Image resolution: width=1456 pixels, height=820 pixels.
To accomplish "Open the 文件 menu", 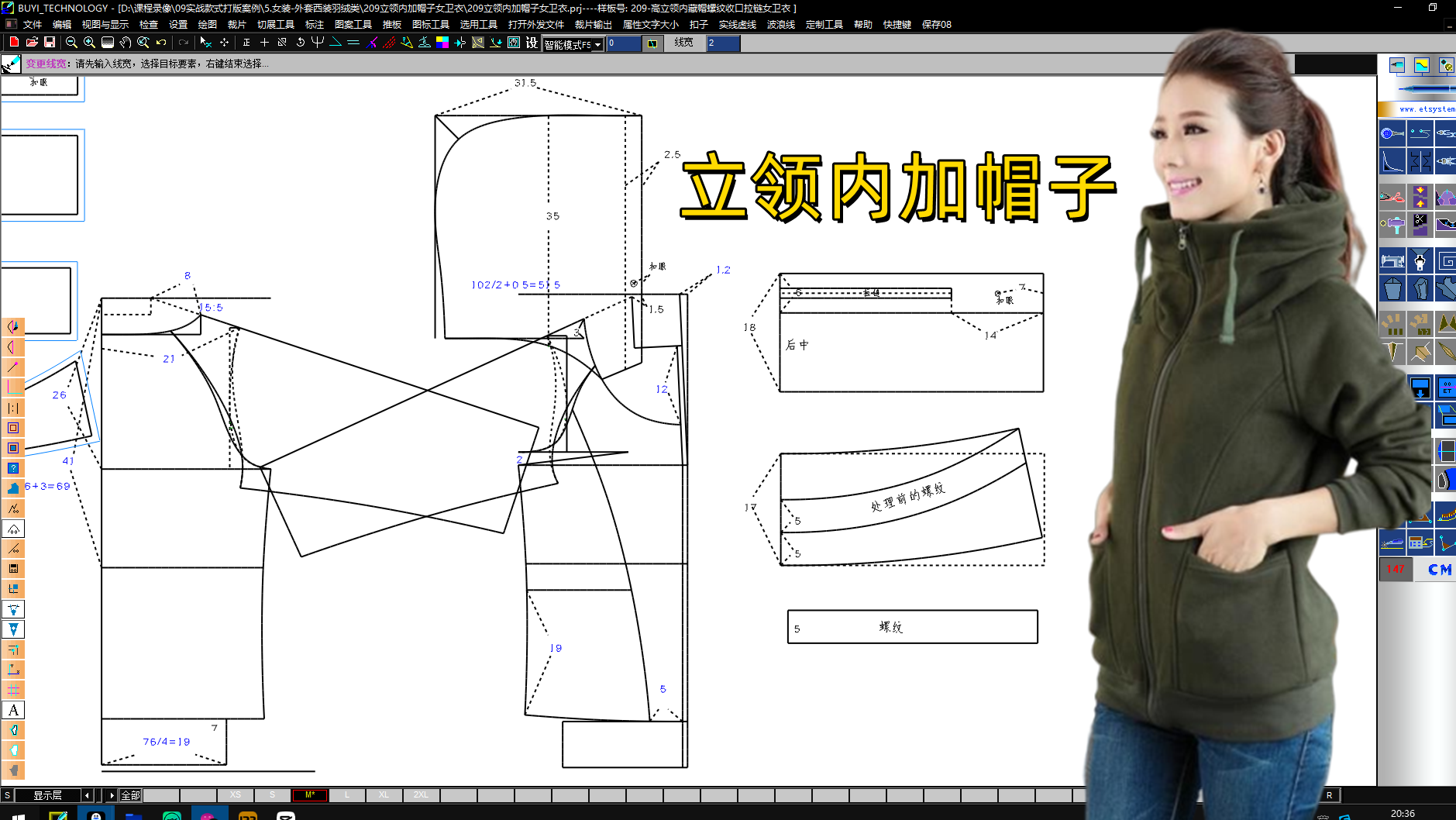I will click(x=33, y=25).
